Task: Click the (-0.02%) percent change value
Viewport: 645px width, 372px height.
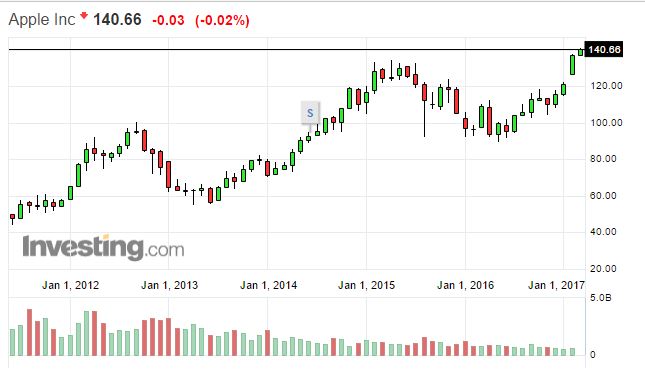Action: click(222, 20)
